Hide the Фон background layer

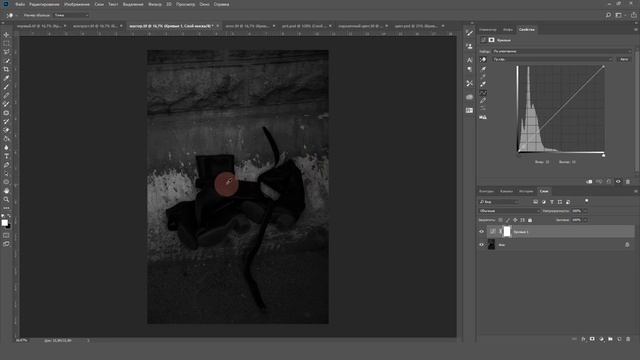coord(481,245)
